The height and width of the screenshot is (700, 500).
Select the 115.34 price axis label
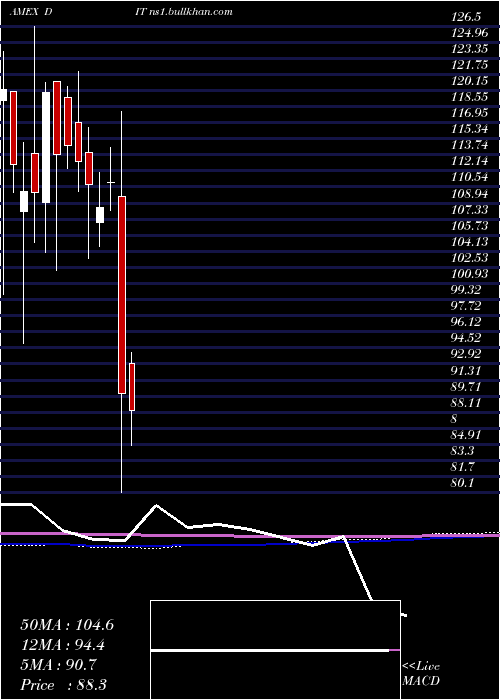point(469,129)
